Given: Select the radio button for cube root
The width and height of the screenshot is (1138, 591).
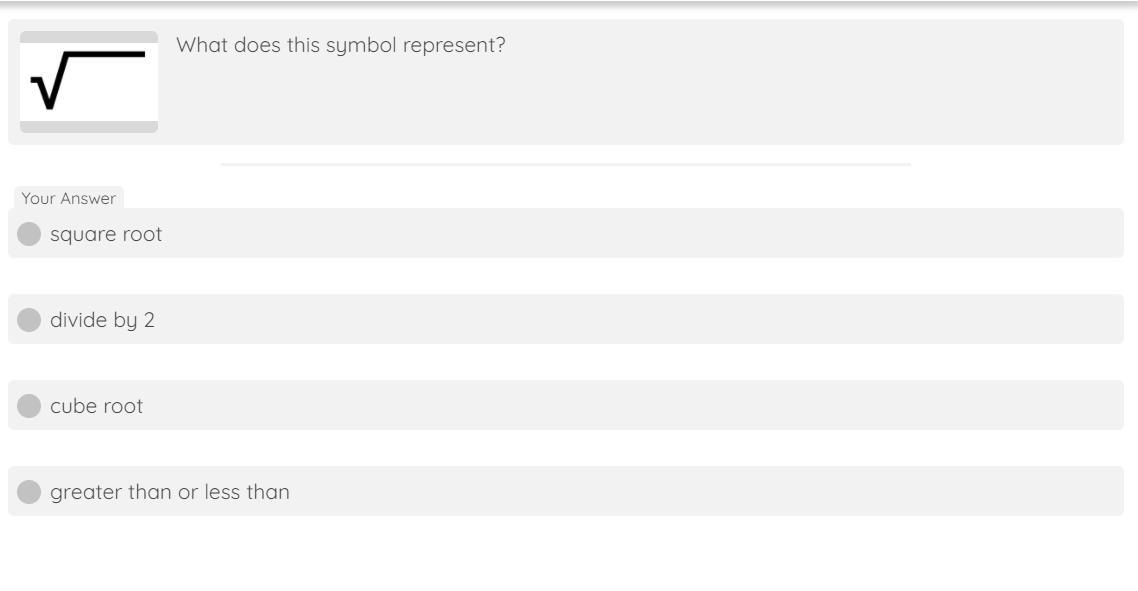Looking at the screenshot, I should (x=32, y=406).
